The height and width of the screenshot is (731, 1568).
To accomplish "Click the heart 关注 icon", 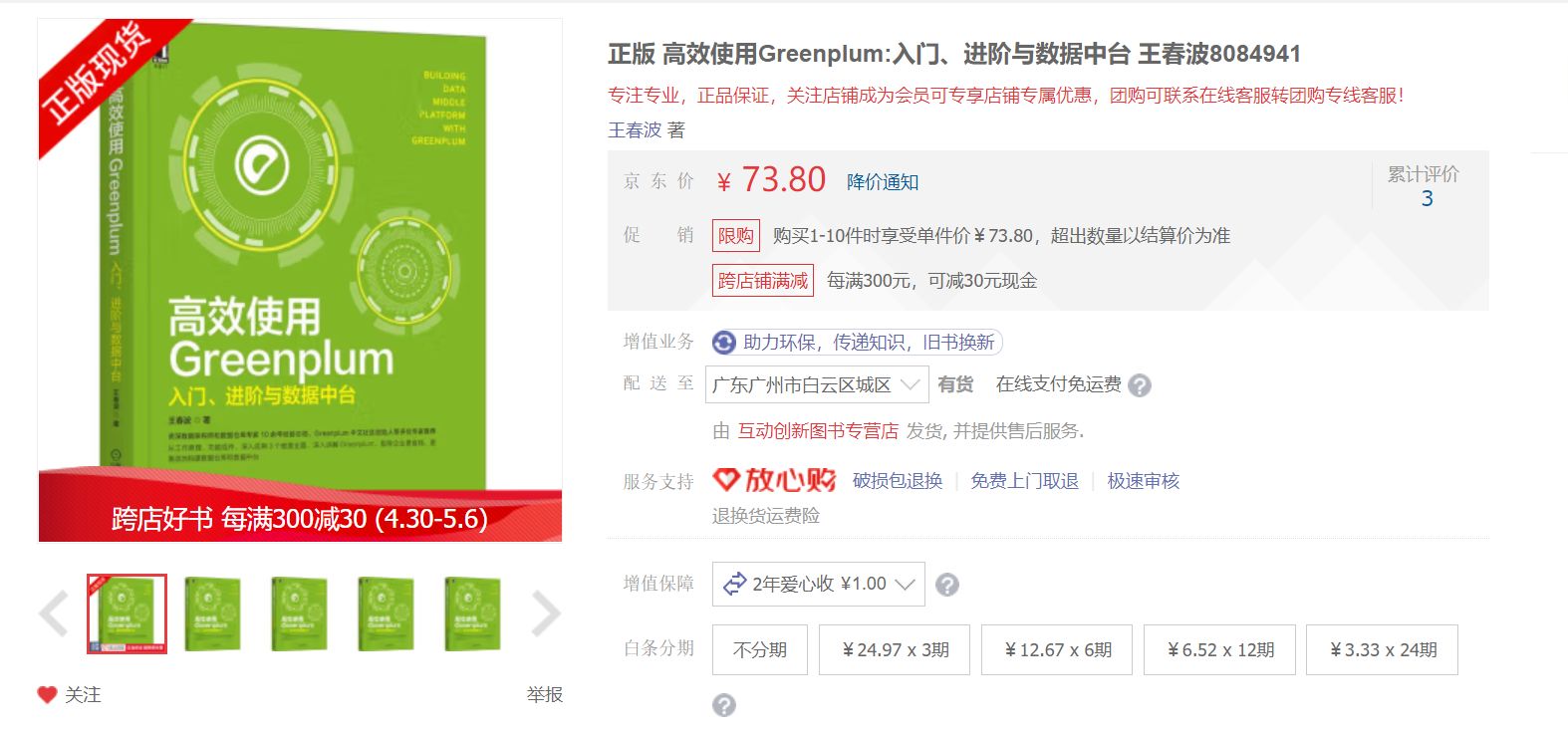I will click(x=47, y=694).
